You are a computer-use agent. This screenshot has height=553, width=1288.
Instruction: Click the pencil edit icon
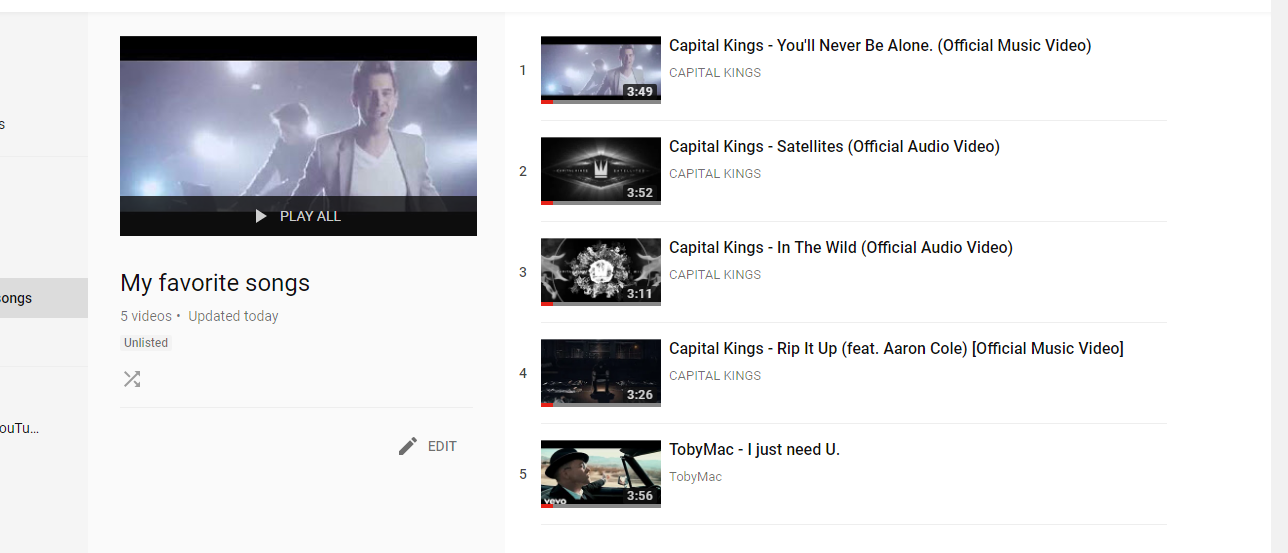[x=407, y=446]
